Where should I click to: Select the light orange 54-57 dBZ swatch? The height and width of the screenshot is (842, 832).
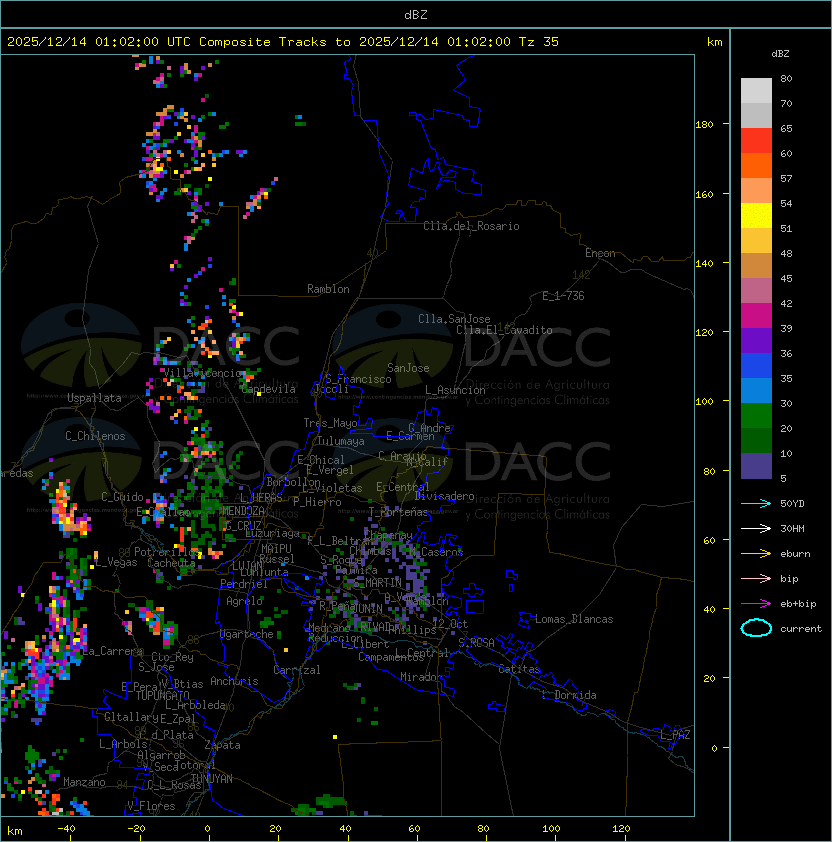(756, 191)
